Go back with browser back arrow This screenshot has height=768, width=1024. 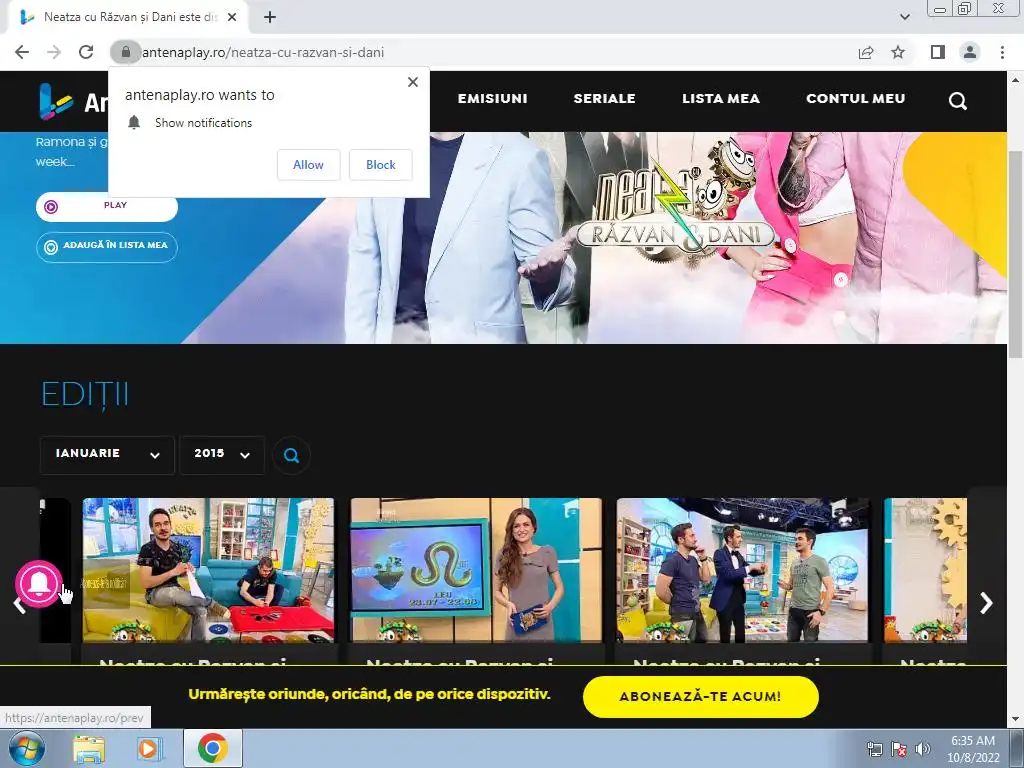pos(22,52)
